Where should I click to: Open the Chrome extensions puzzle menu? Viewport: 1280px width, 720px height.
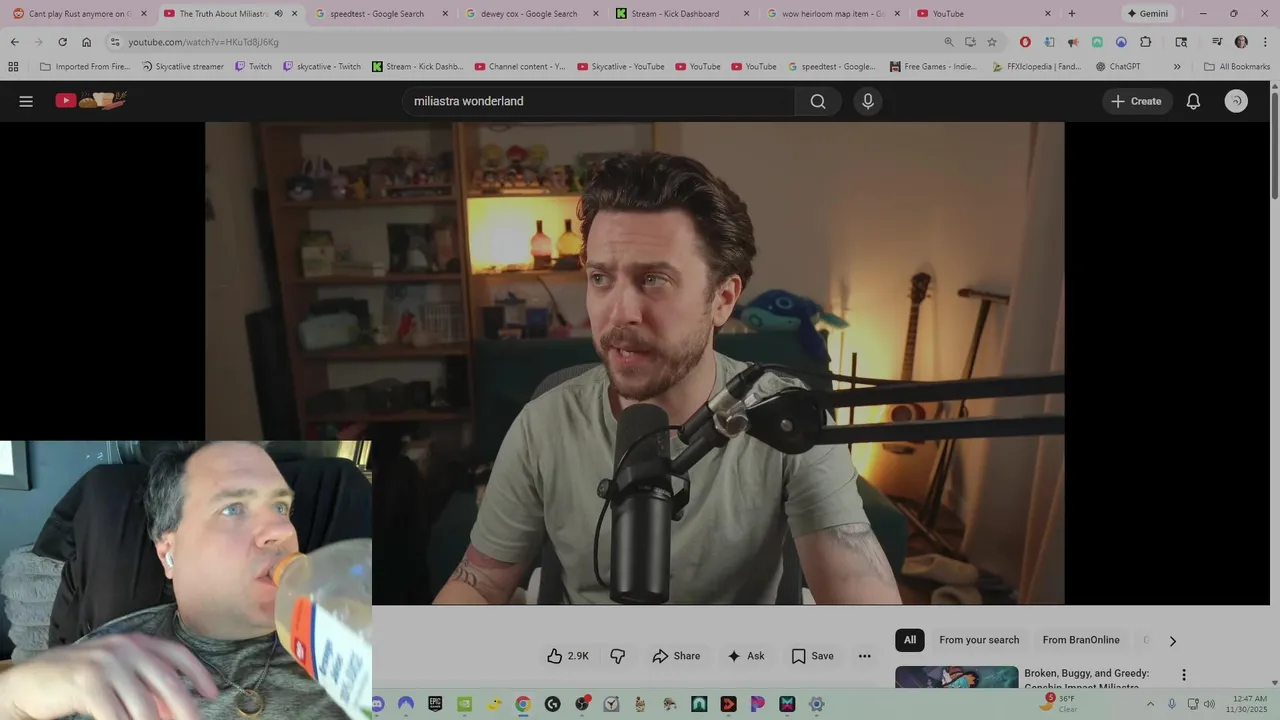click(1146, 42)
